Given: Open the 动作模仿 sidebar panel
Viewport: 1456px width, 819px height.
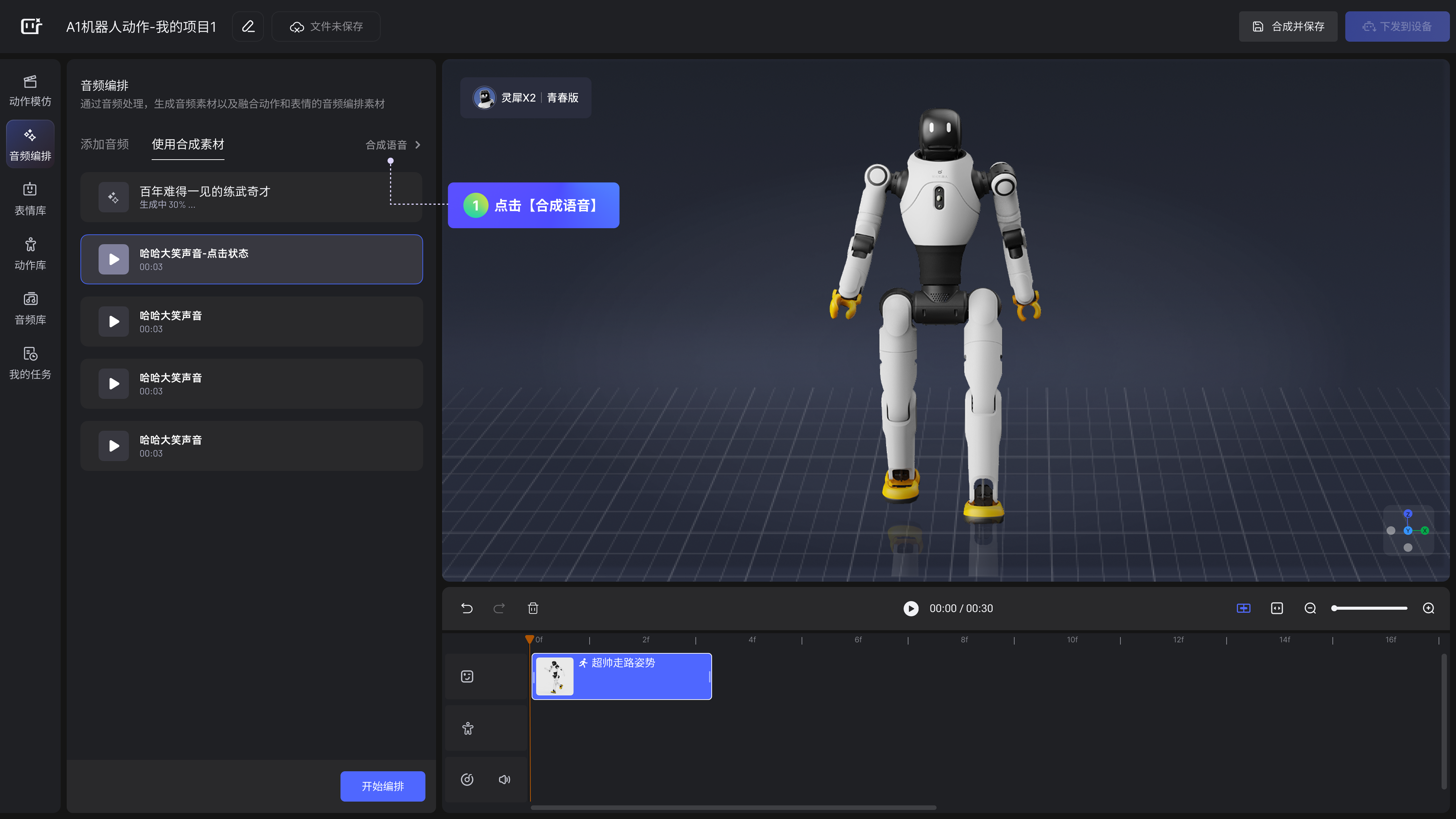Looking at the screenshot, I should coord(30,90).
